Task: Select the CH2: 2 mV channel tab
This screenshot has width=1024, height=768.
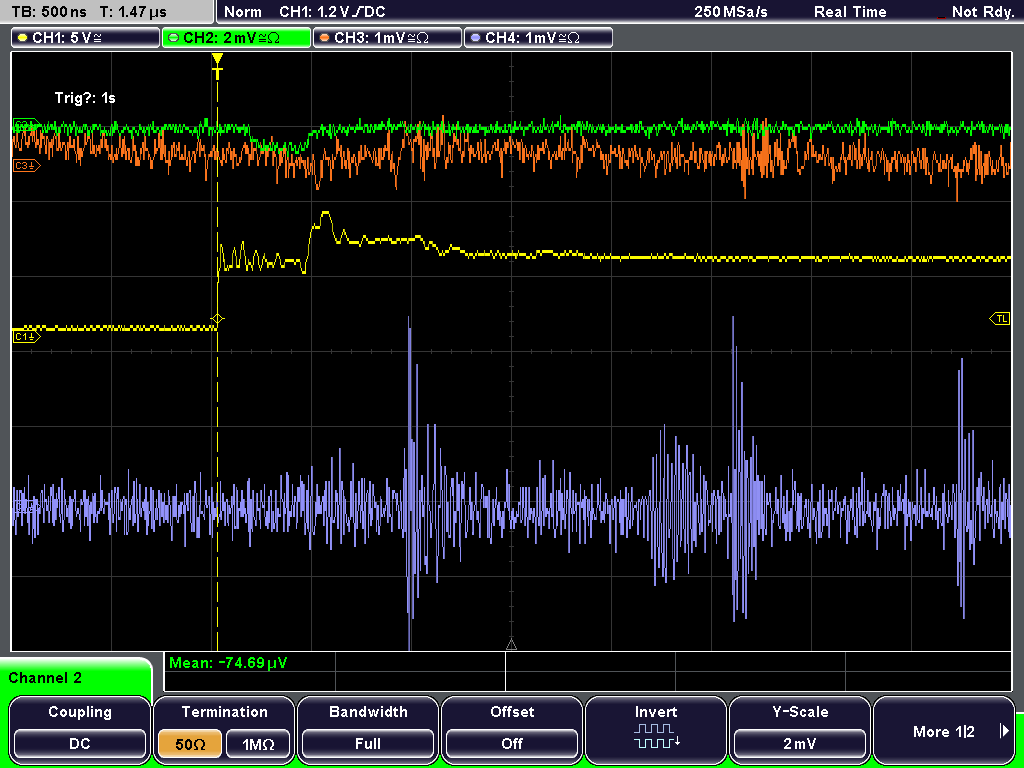Action: click(236, 38)
